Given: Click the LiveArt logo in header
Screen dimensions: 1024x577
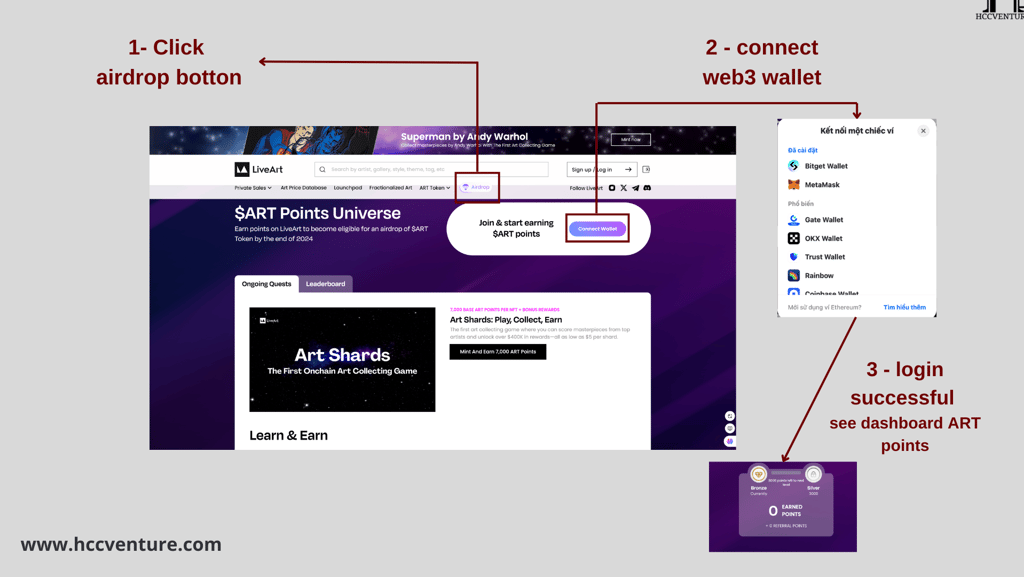Looking at the screenshot, I should [259, 169].
